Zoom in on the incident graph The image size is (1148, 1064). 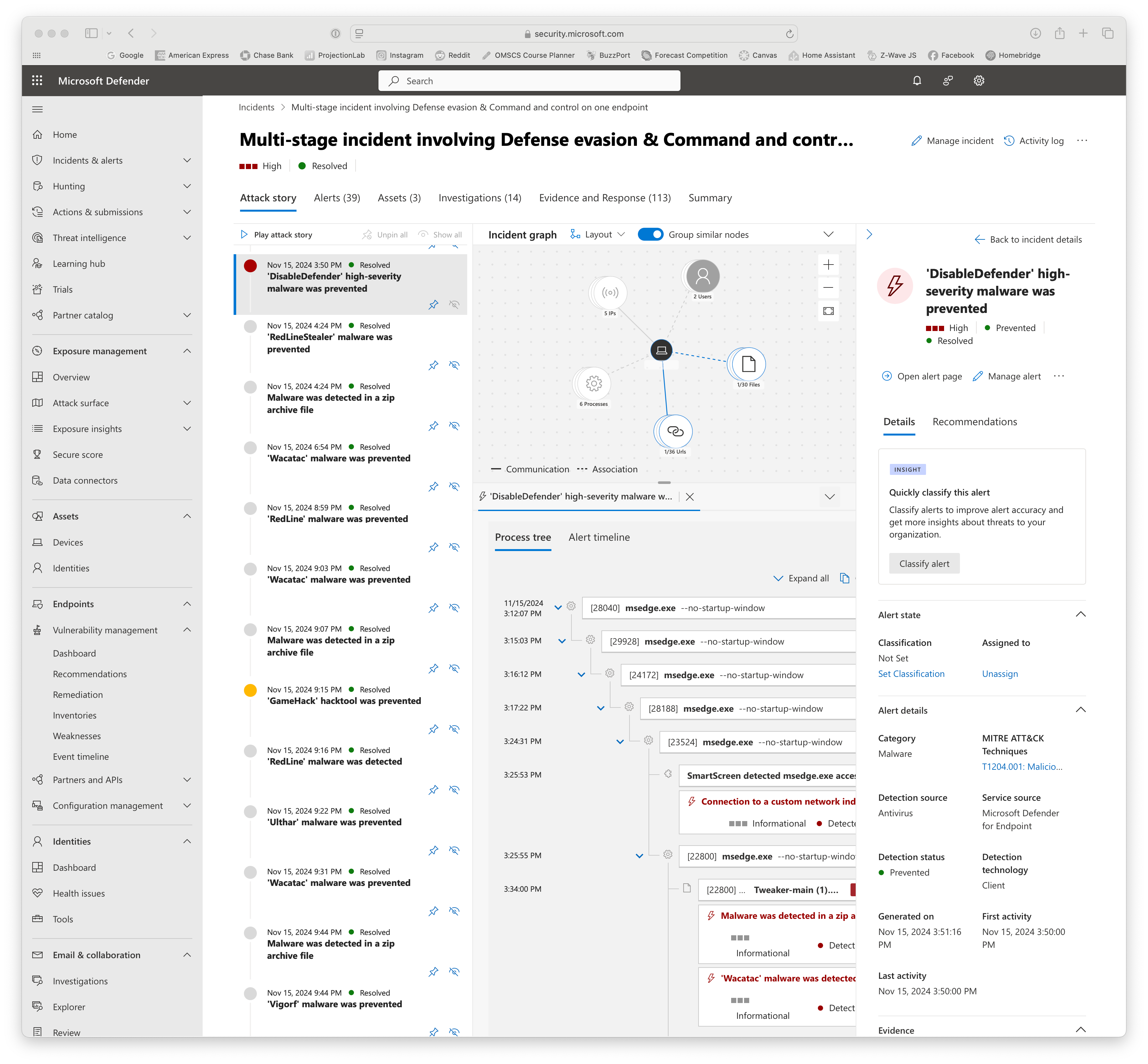click(x=829, y=265)
